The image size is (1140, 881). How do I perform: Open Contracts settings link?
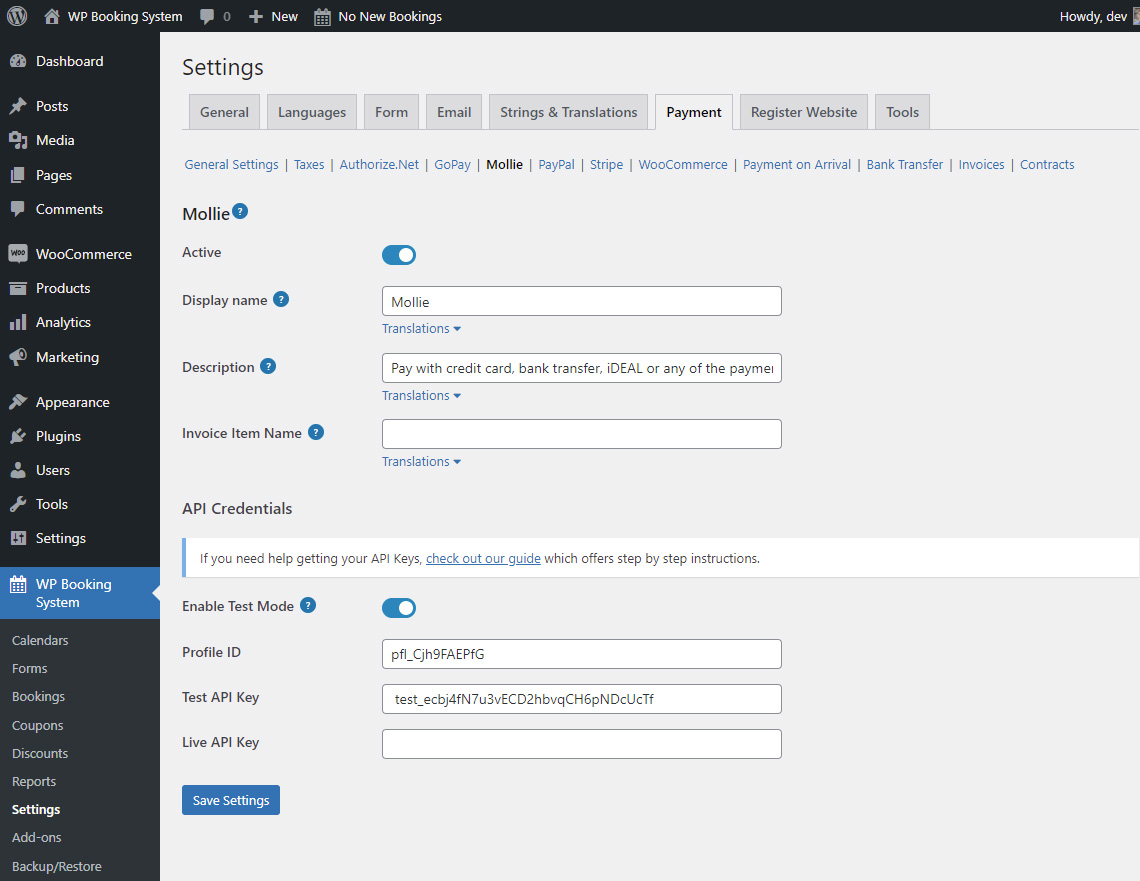[x=1047, y=164]
